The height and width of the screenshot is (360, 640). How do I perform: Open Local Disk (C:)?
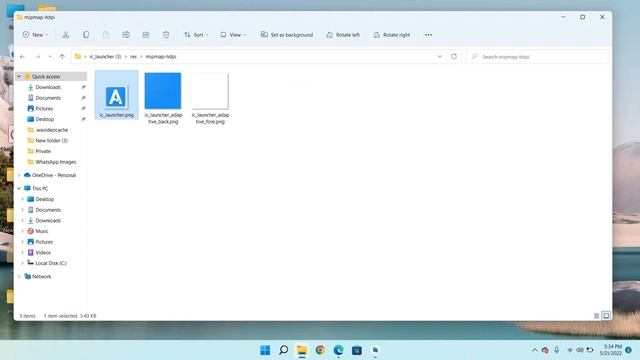point(51,263)
